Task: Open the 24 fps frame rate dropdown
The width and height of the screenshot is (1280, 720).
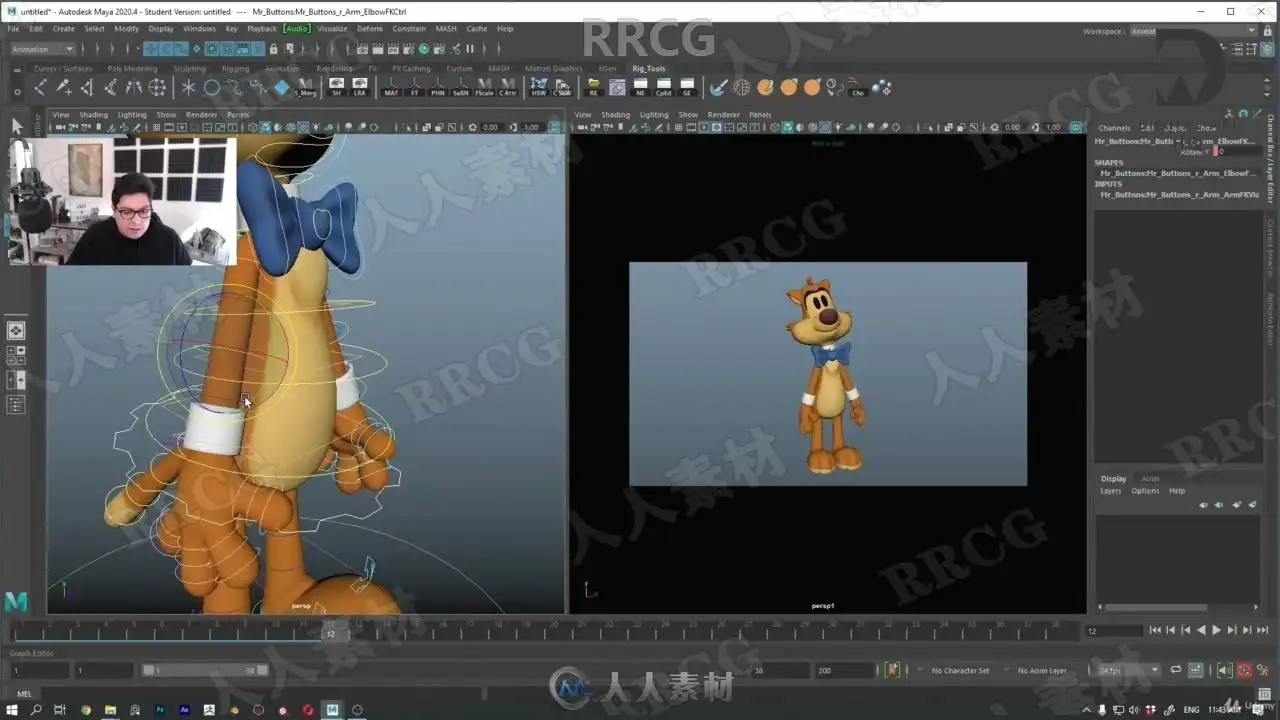Action: (1128, 670)
